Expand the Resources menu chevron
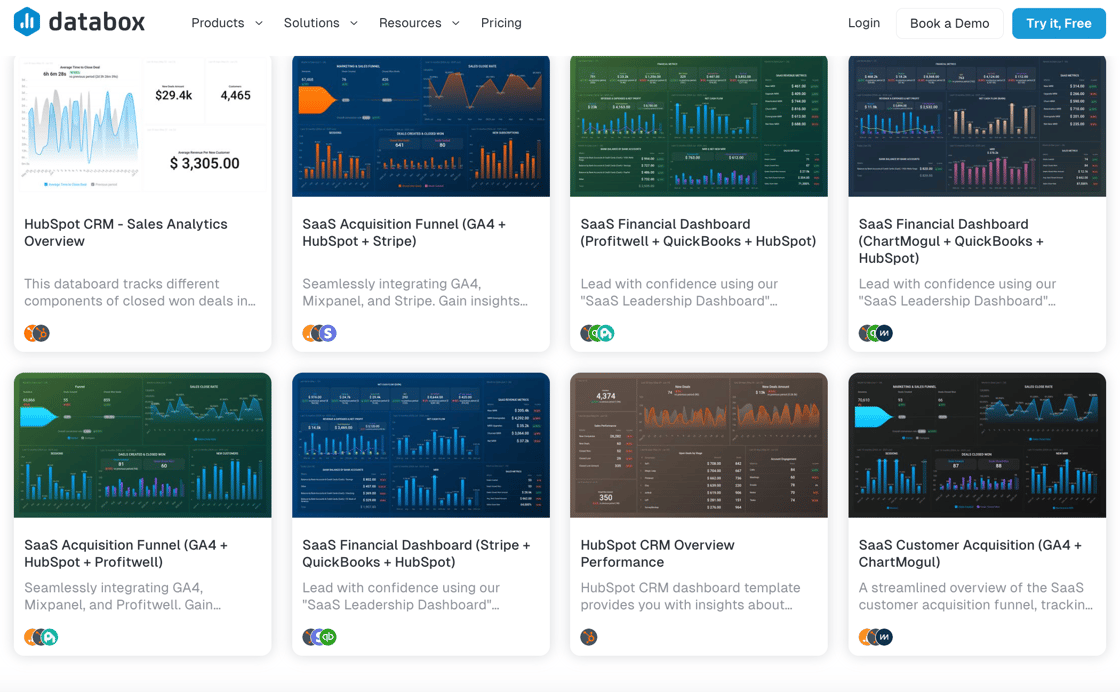The width and height of the screenshot is (1120, 692). click(x=456, y=24)
